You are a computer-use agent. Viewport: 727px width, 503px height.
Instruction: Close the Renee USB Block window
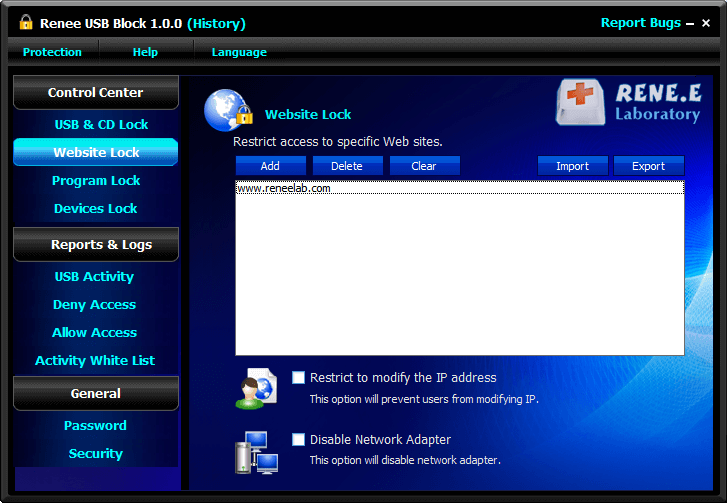tap(706, 23)
